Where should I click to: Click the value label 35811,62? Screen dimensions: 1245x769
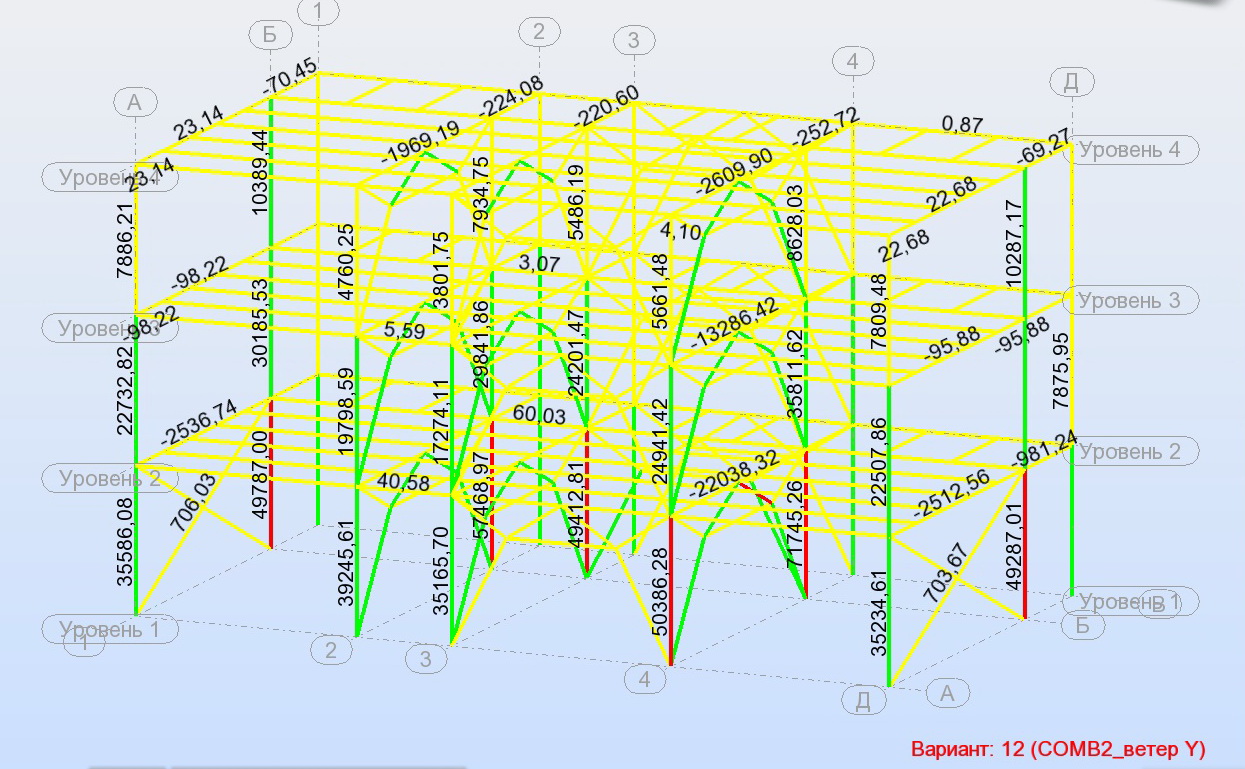(794, 375)
